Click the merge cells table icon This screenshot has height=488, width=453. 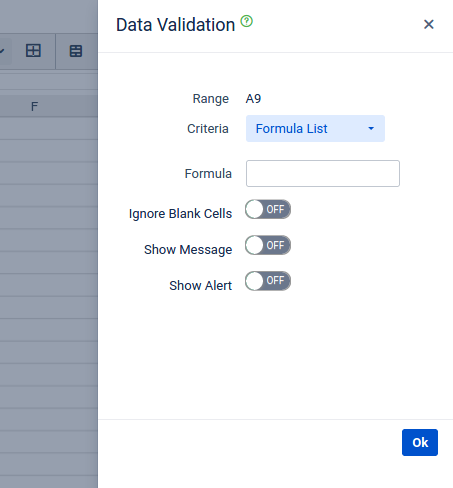point(76,51)
